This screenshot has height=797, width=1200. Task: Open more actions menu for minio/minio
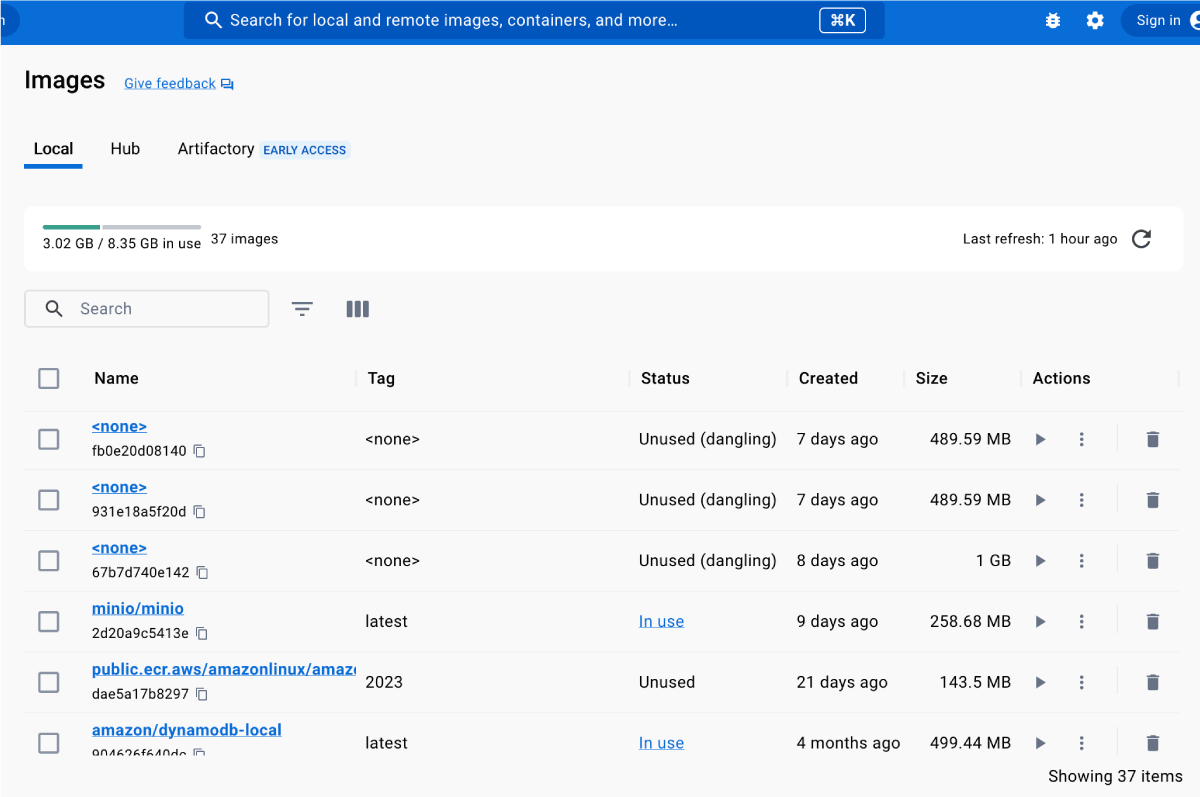point(1081,622)
